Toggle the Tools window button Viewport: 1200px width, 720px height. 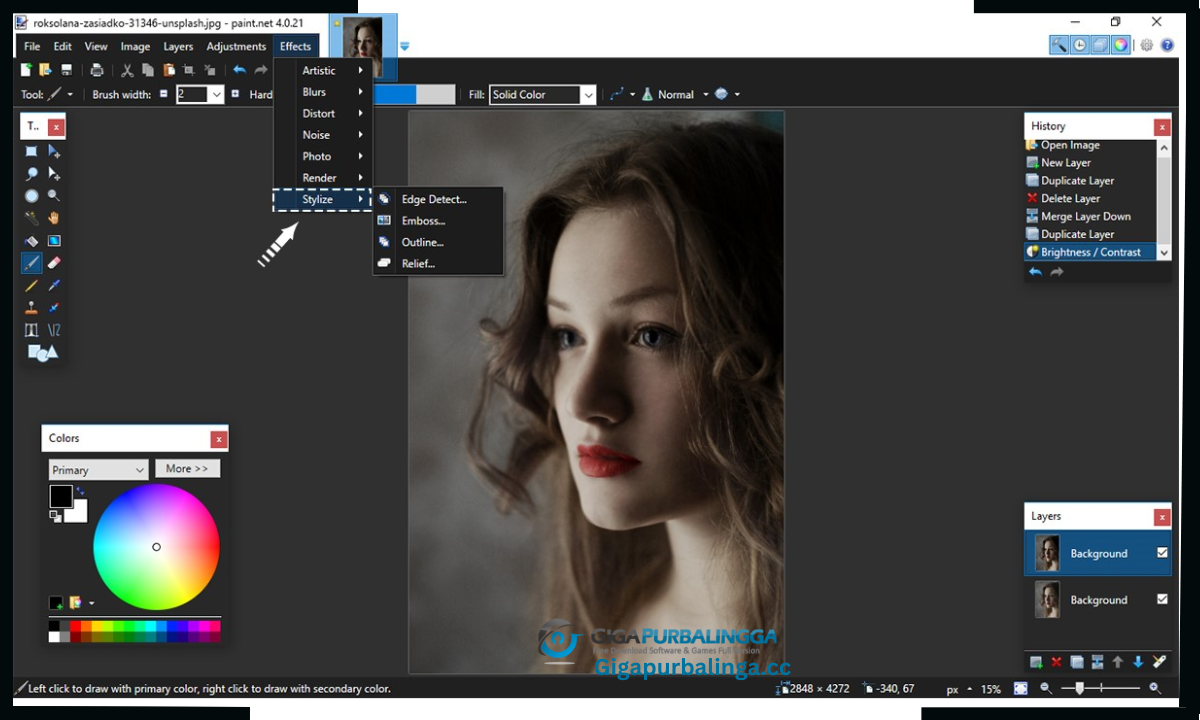pyautogui.click(x=1059, y=45)
